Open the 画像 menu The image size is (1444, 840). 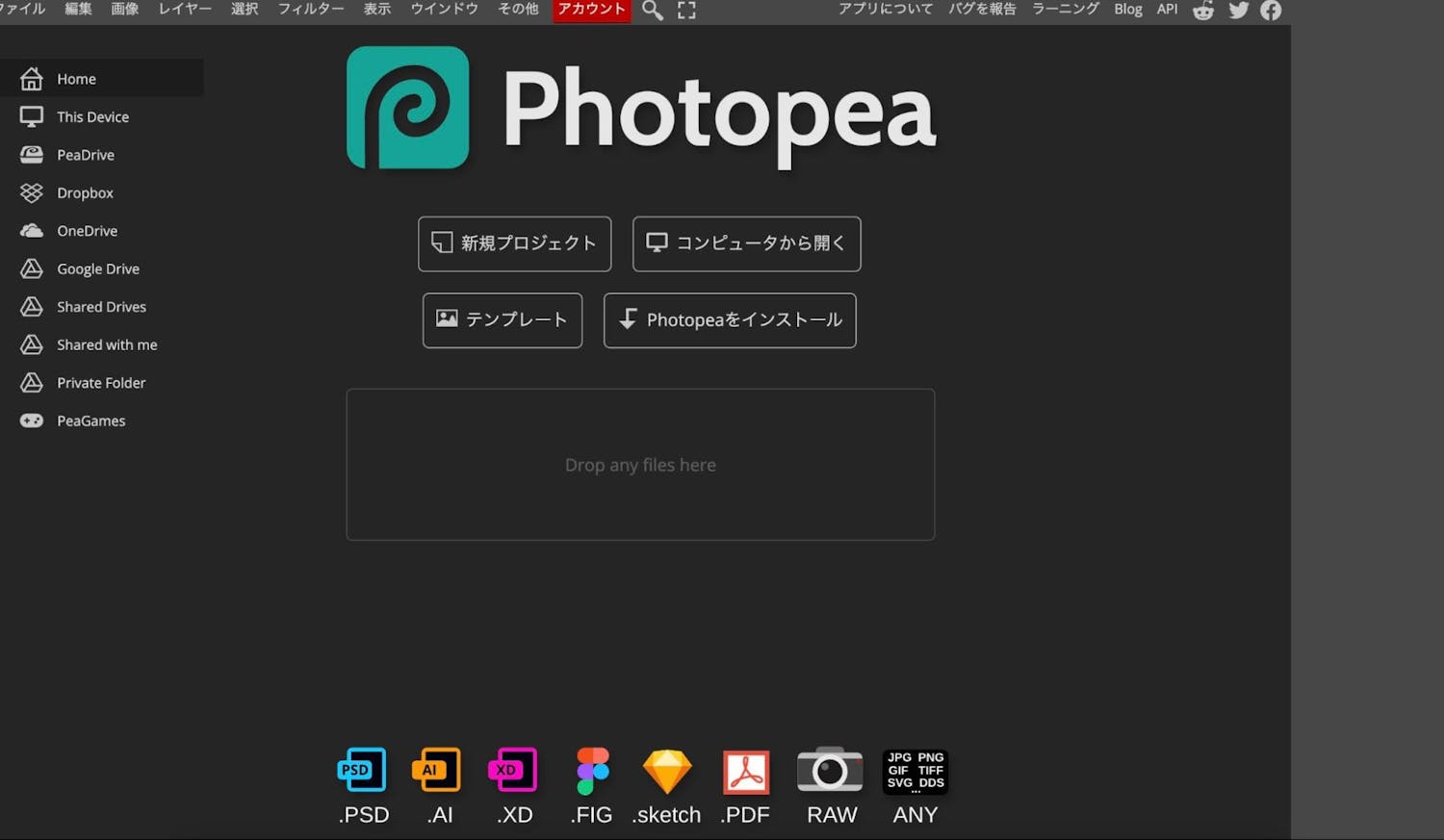tap(125, 9)
